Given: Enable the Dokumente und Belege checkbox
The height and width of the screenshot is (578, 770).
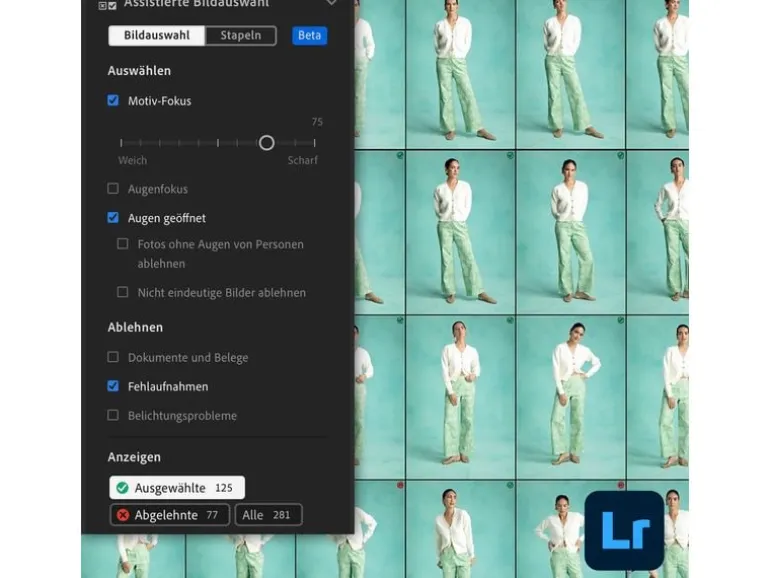Looking at the screenshot, I should (113, 357).
